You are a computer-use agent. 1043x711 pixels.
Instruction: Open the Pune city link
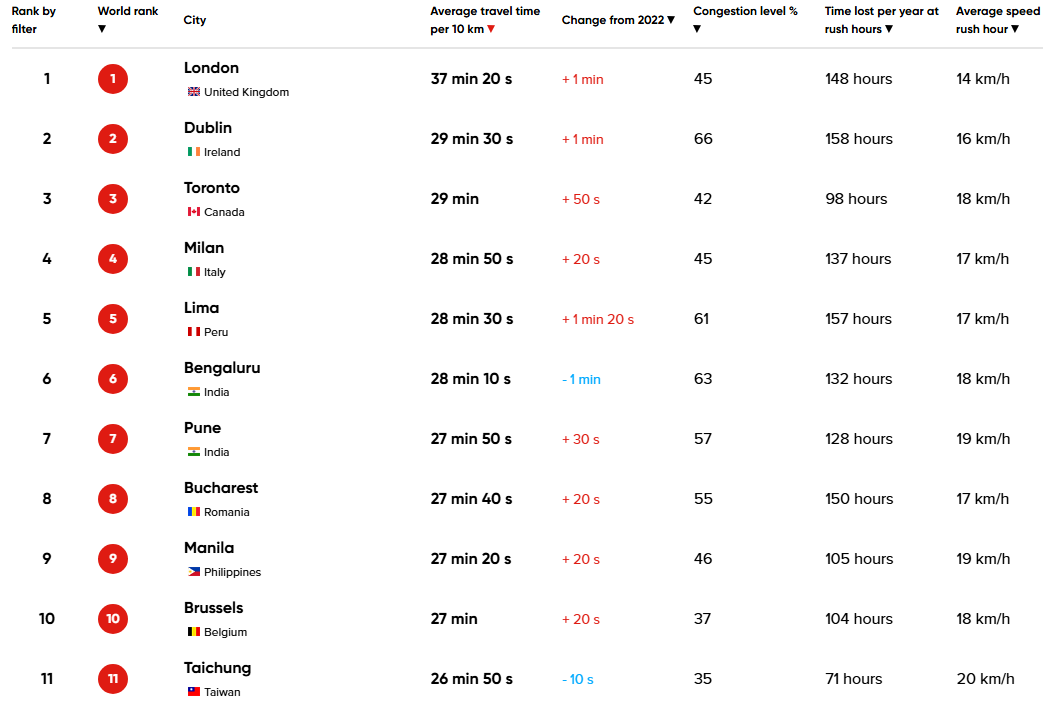tap(202, 428)
